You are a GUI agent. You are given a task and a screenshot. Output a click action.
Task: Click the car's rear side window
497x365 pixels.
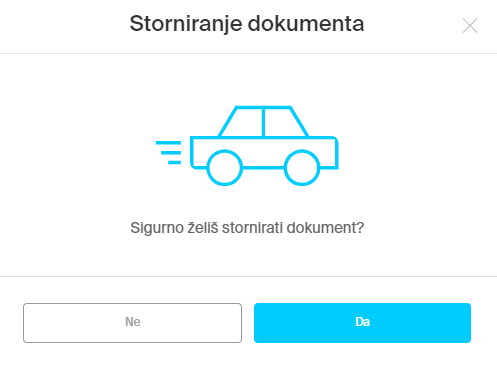coord(242,123)
